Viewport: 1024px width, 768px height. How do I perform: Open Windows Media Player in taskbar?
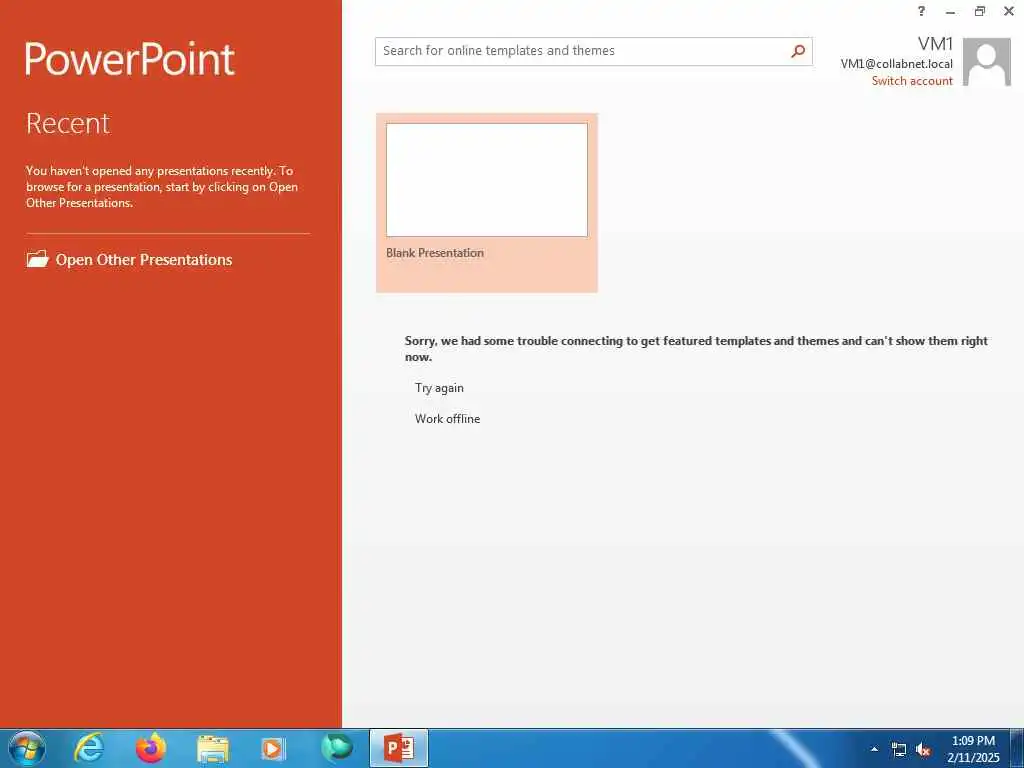click(273, 749)
